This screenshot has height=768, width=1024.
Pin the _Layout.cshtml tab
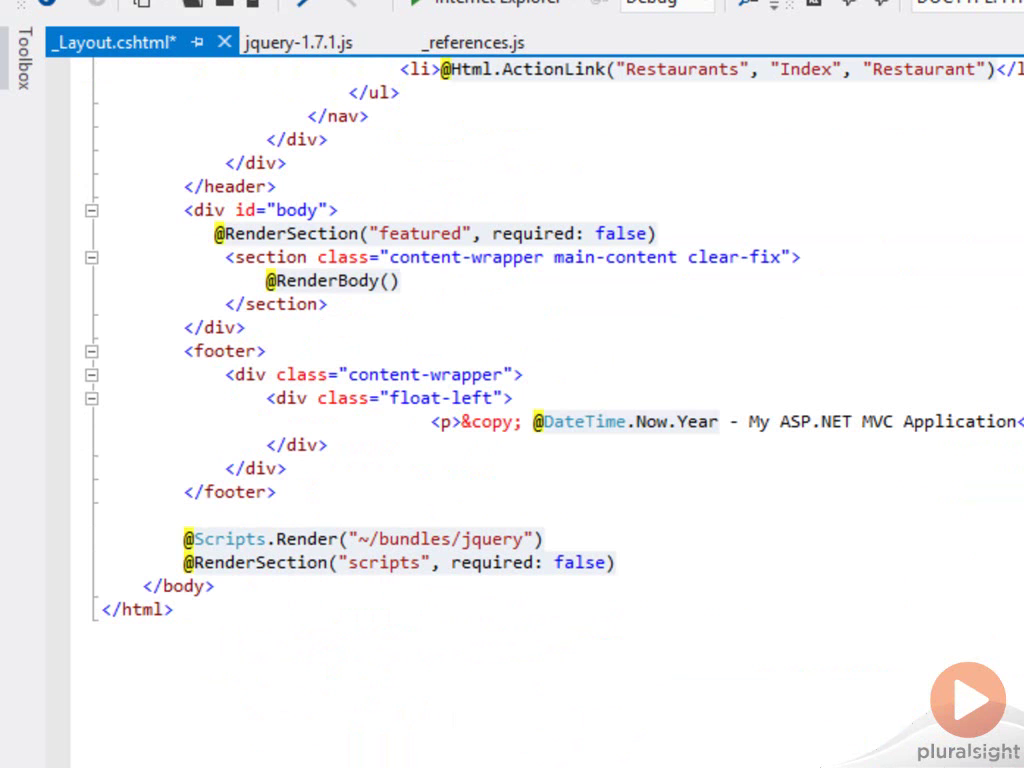tap(198, 42)
